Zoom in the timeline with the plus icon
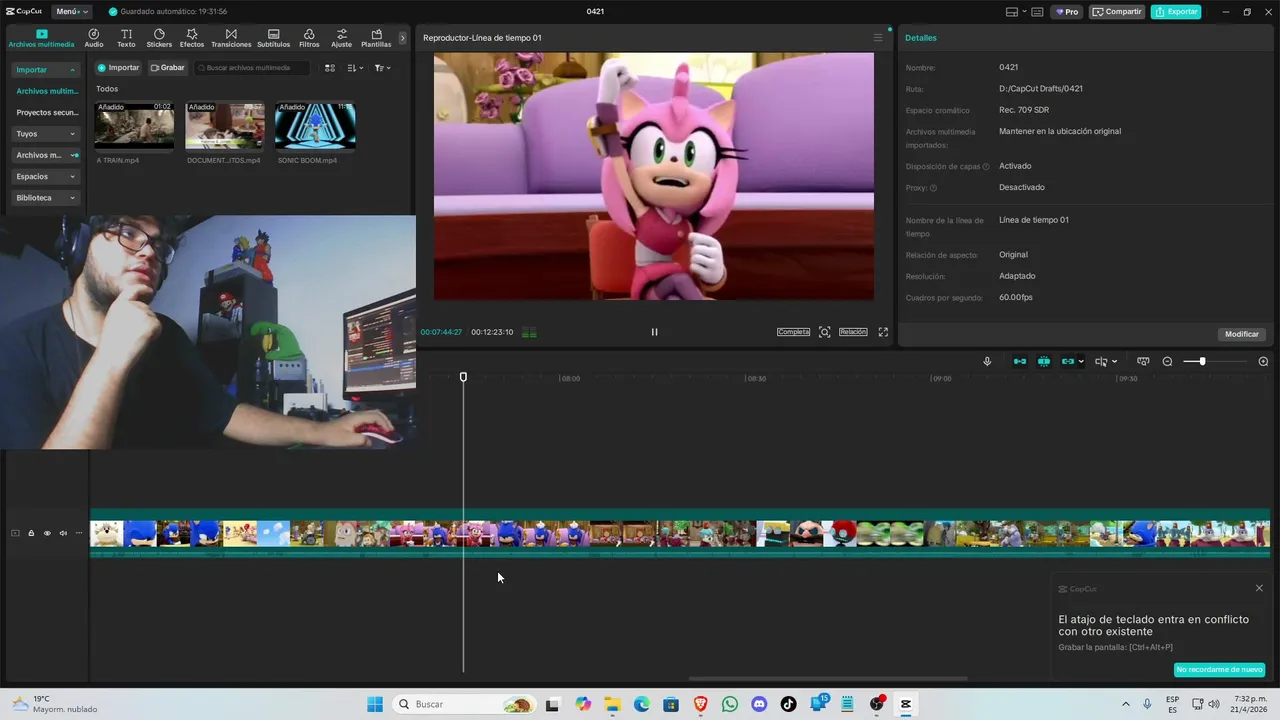The image size is (1280, 720). tap(1263, 362)
